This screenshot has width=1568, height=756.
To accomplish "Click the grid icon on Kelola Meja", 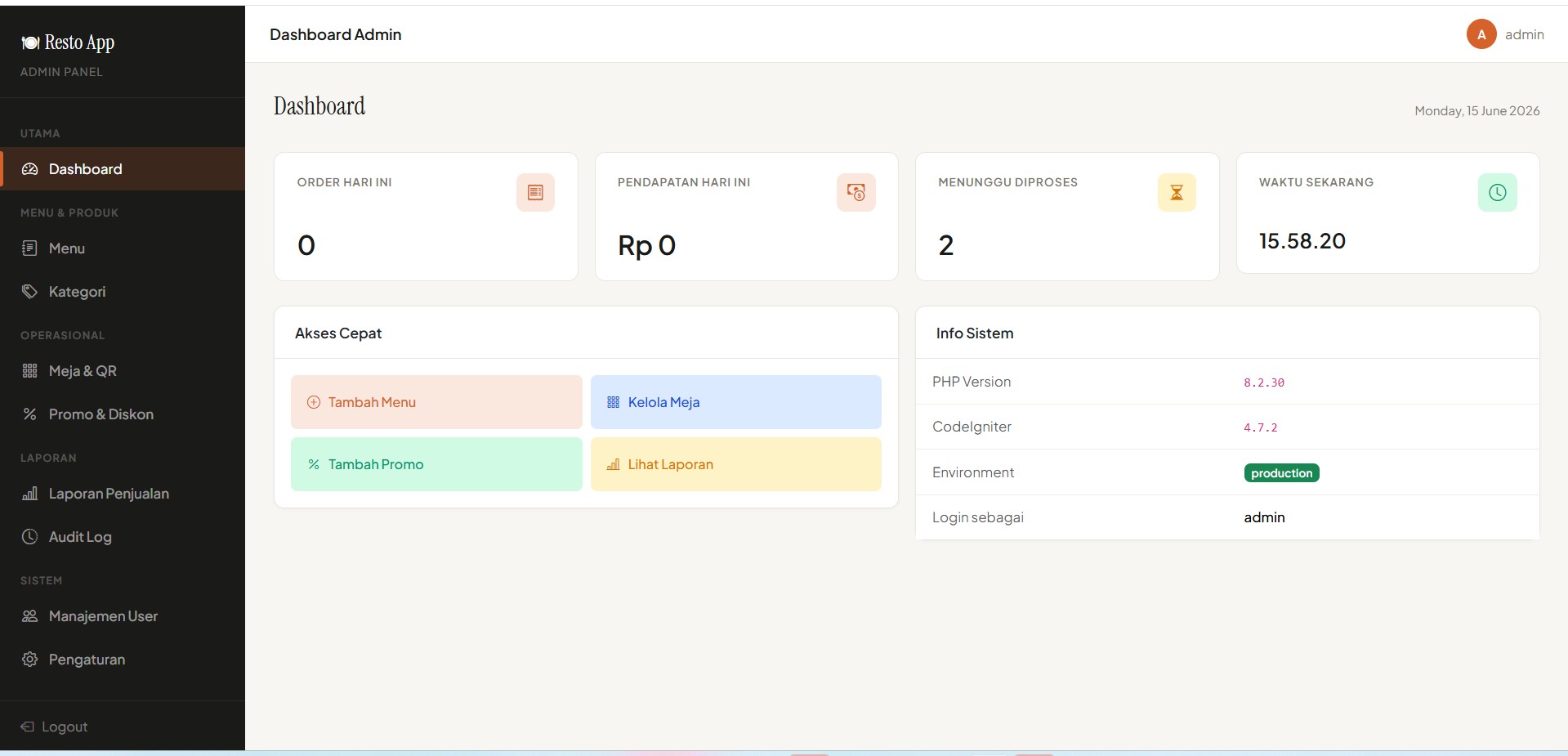I will [614, 402].
